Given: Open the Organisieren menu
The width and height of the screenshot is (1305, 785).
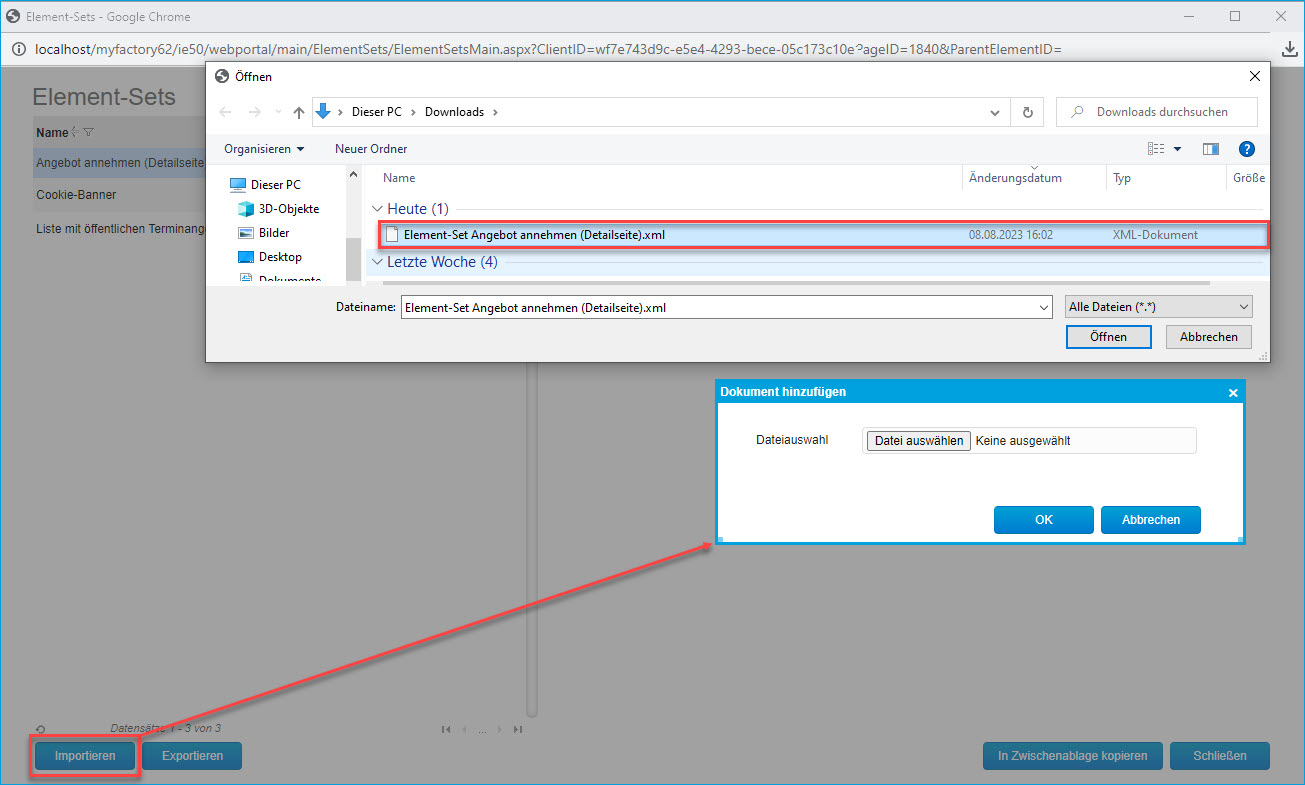Looking at the screenshot, I should tap(264, 149).
